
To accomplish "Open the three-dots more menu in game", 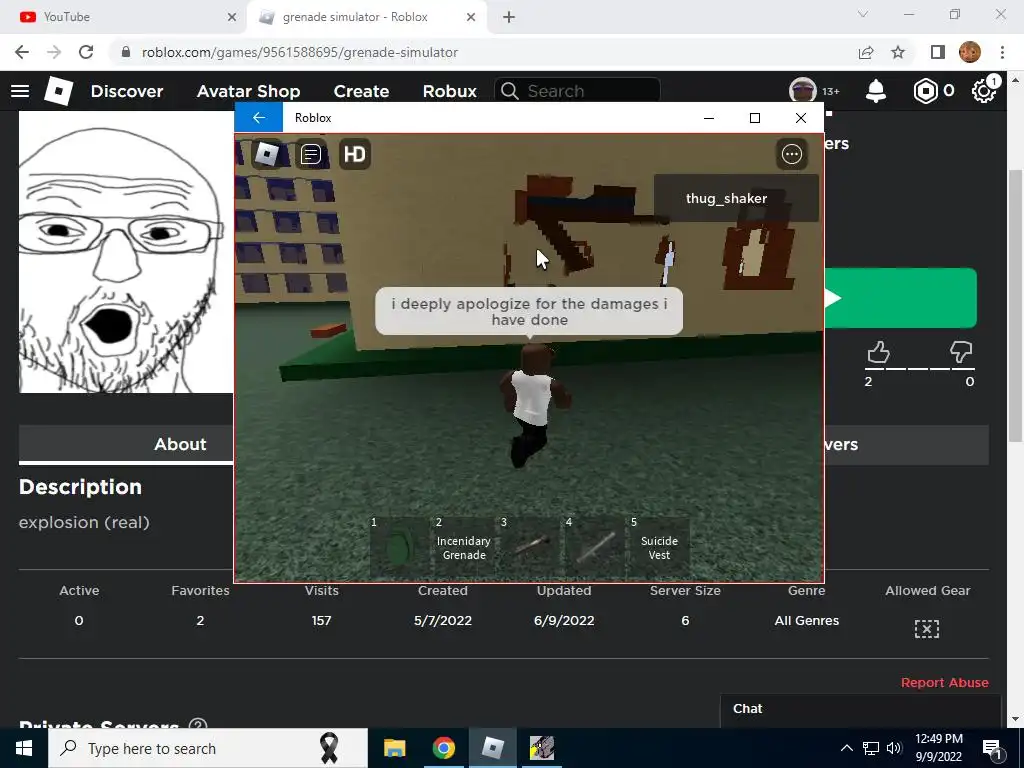I will (792, 154).
